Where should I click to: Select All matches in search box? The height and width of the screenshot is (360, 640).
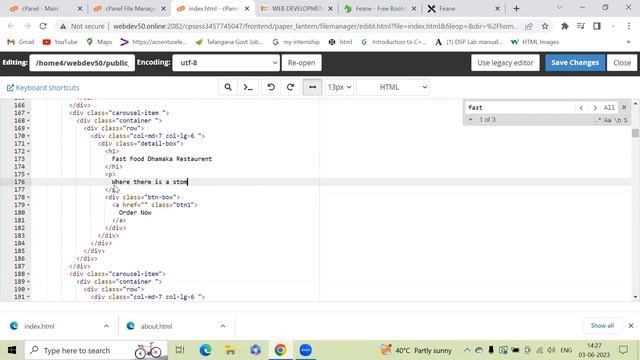tap(609, 108)
